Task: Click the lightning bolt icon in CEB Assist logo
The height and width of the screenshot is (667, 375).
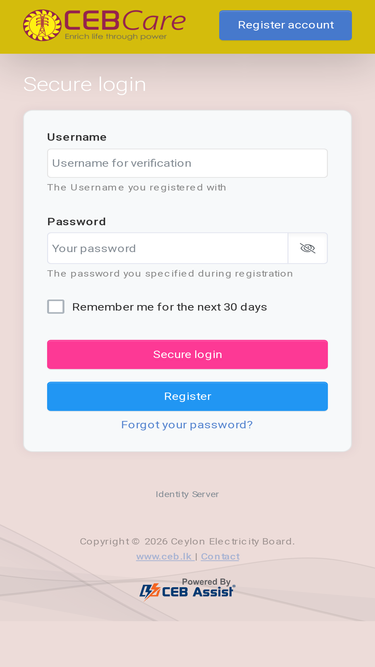Action: click(150, 592)
